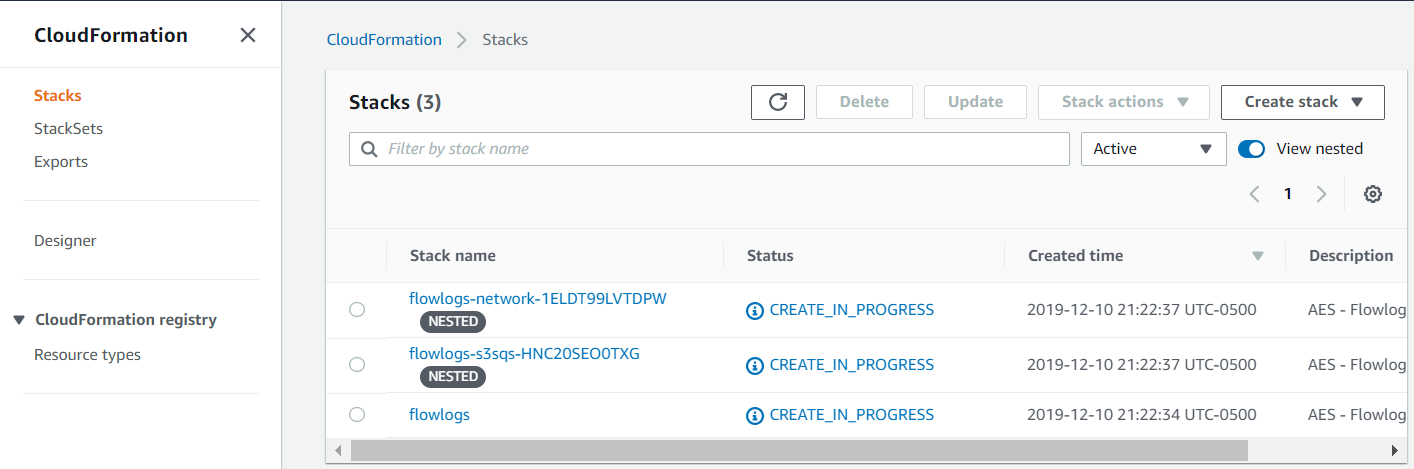This screenshot has width=1414, height=469.
Task: Collapse the CloudFormation registry section
Action: [18, 320]
